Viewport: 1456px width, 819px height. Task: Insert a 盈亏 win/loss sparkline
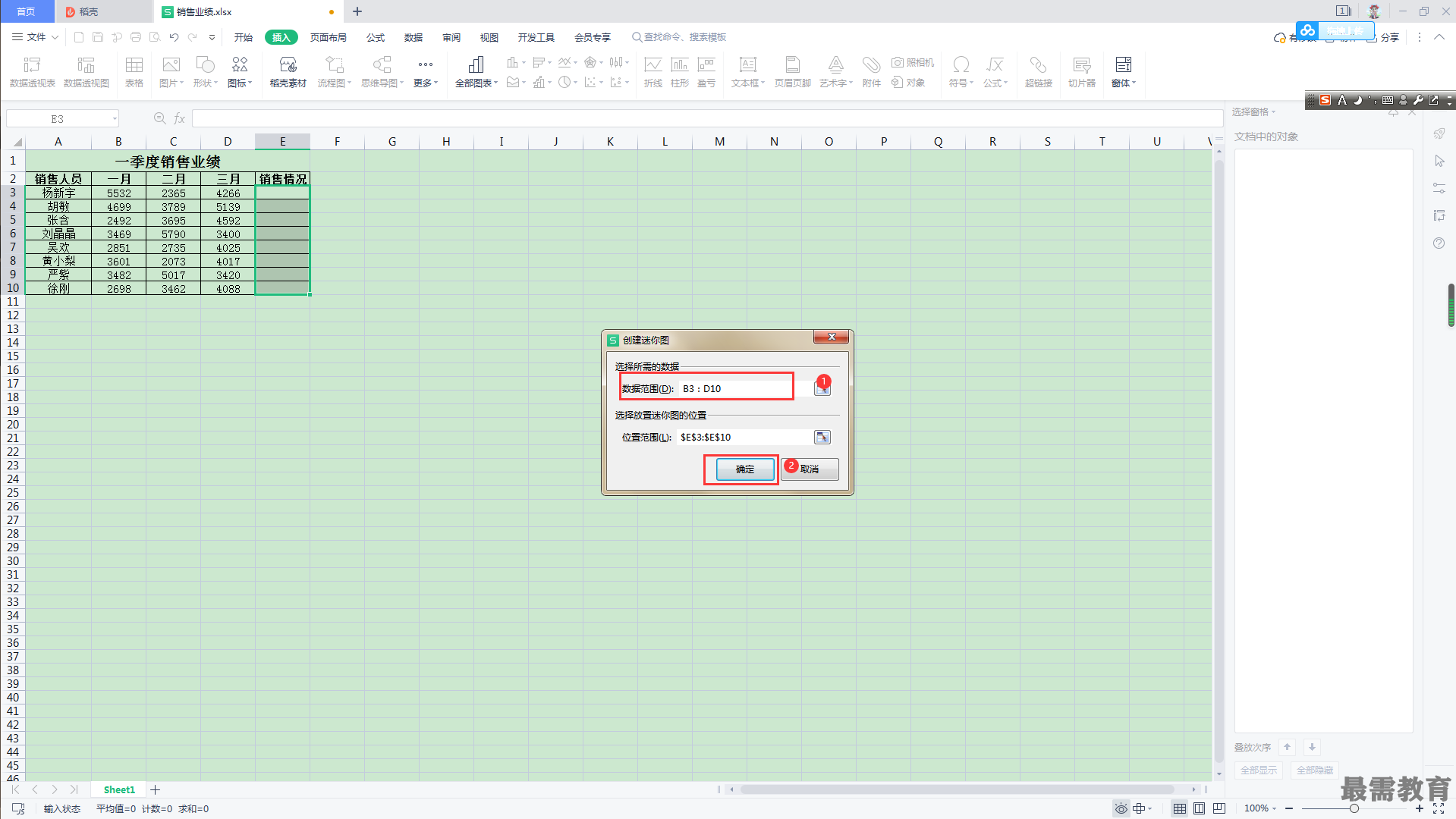pyautogui.click(x=706, y=72)
